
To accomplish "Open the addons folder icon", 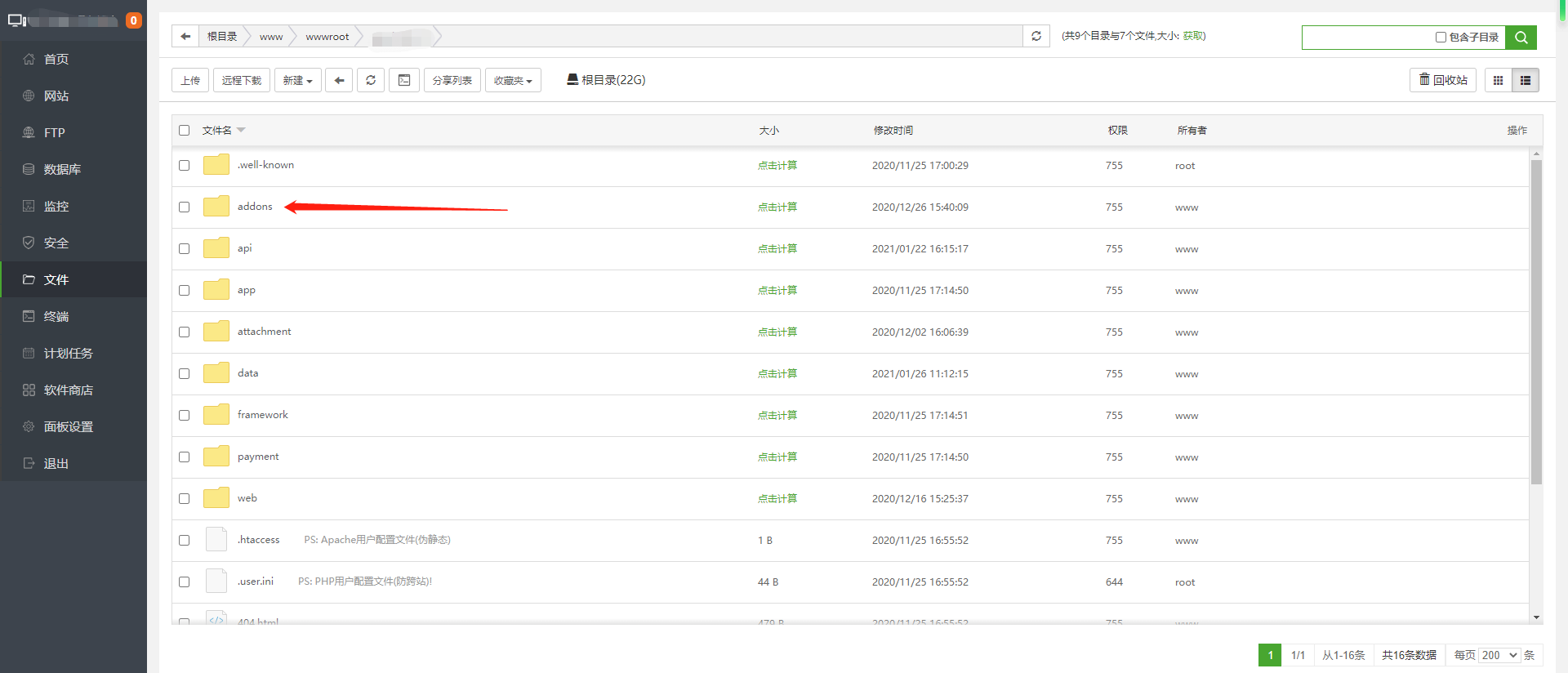I will click(x=216, y=207).
